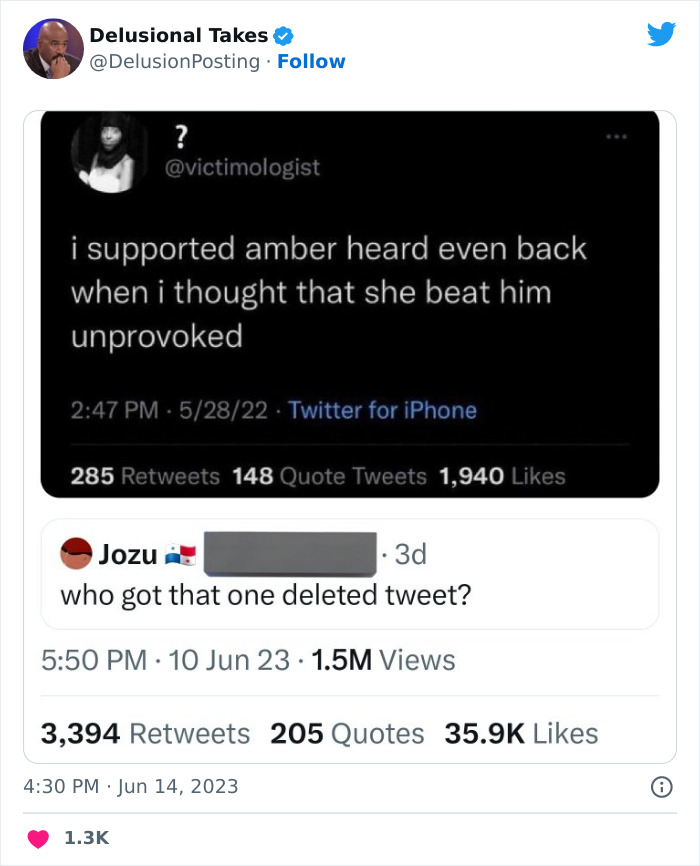The image size is (700, 866).
Task: Click the 4:30 PM Jun 14, 2023 timestamp
Action: (x=131, y=786)
